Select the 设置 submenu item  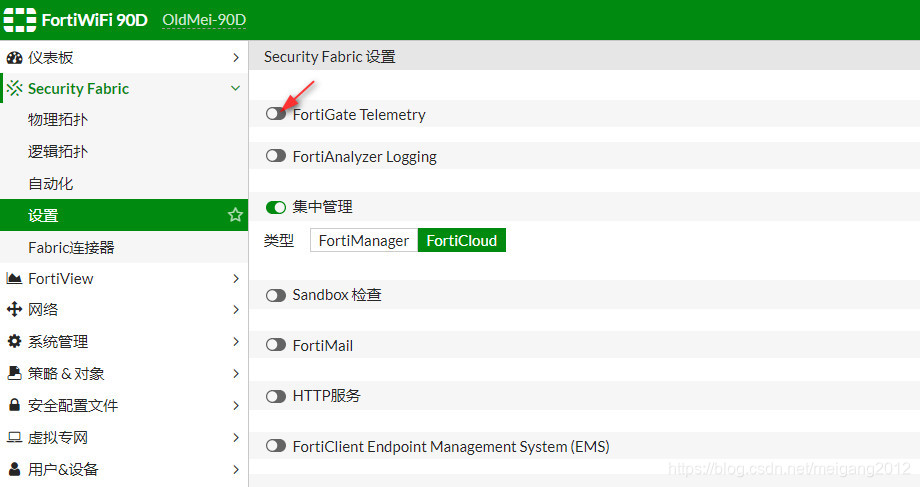(124, 215)
